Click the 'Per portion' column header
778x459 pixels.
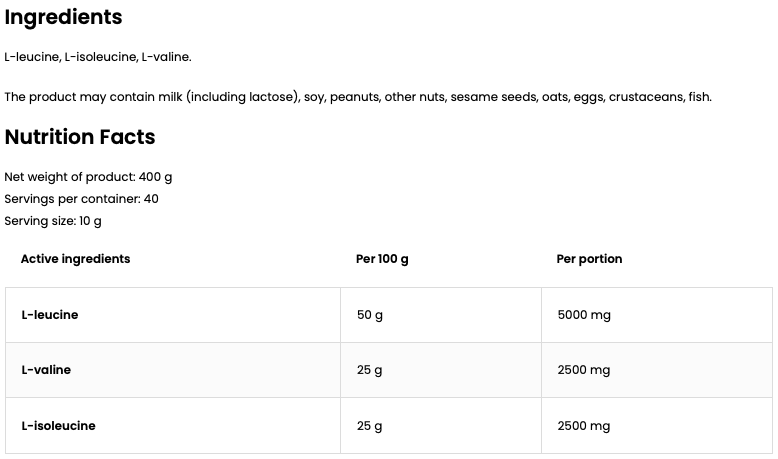(589, 259)
